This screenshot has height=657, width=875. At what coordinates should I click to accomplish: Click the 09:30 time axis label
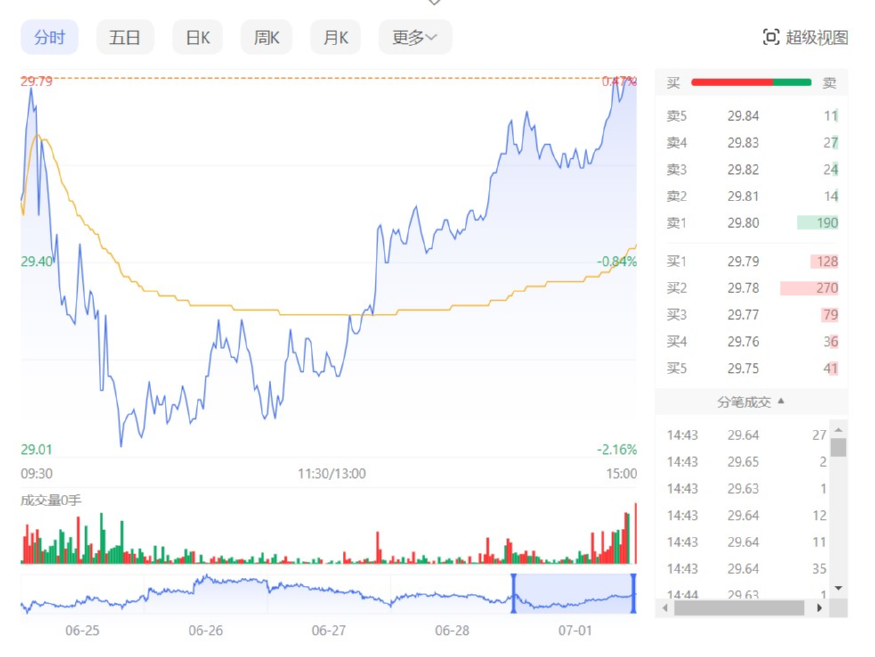click(37, 474)
